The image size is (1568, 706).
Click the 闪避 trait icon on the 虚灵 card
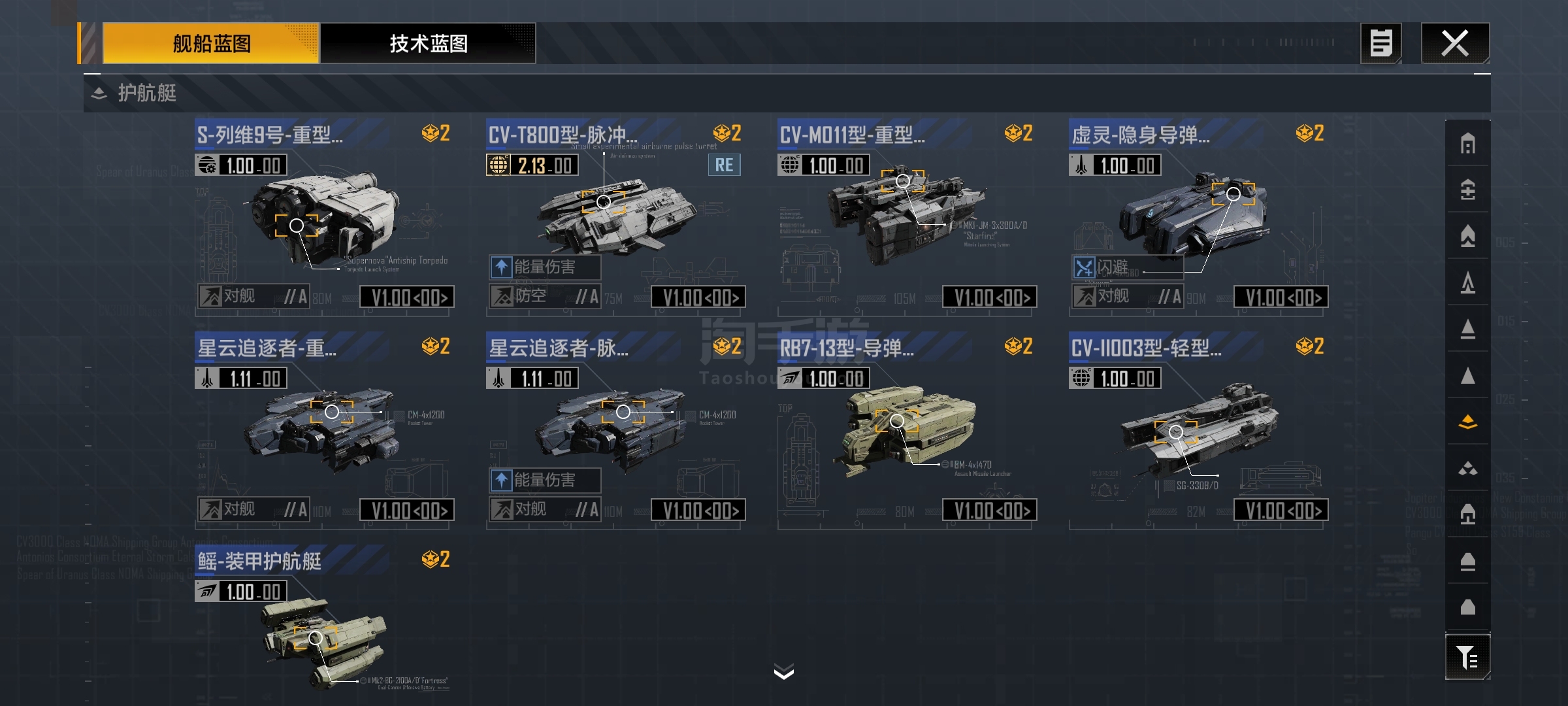point(1084,267)
